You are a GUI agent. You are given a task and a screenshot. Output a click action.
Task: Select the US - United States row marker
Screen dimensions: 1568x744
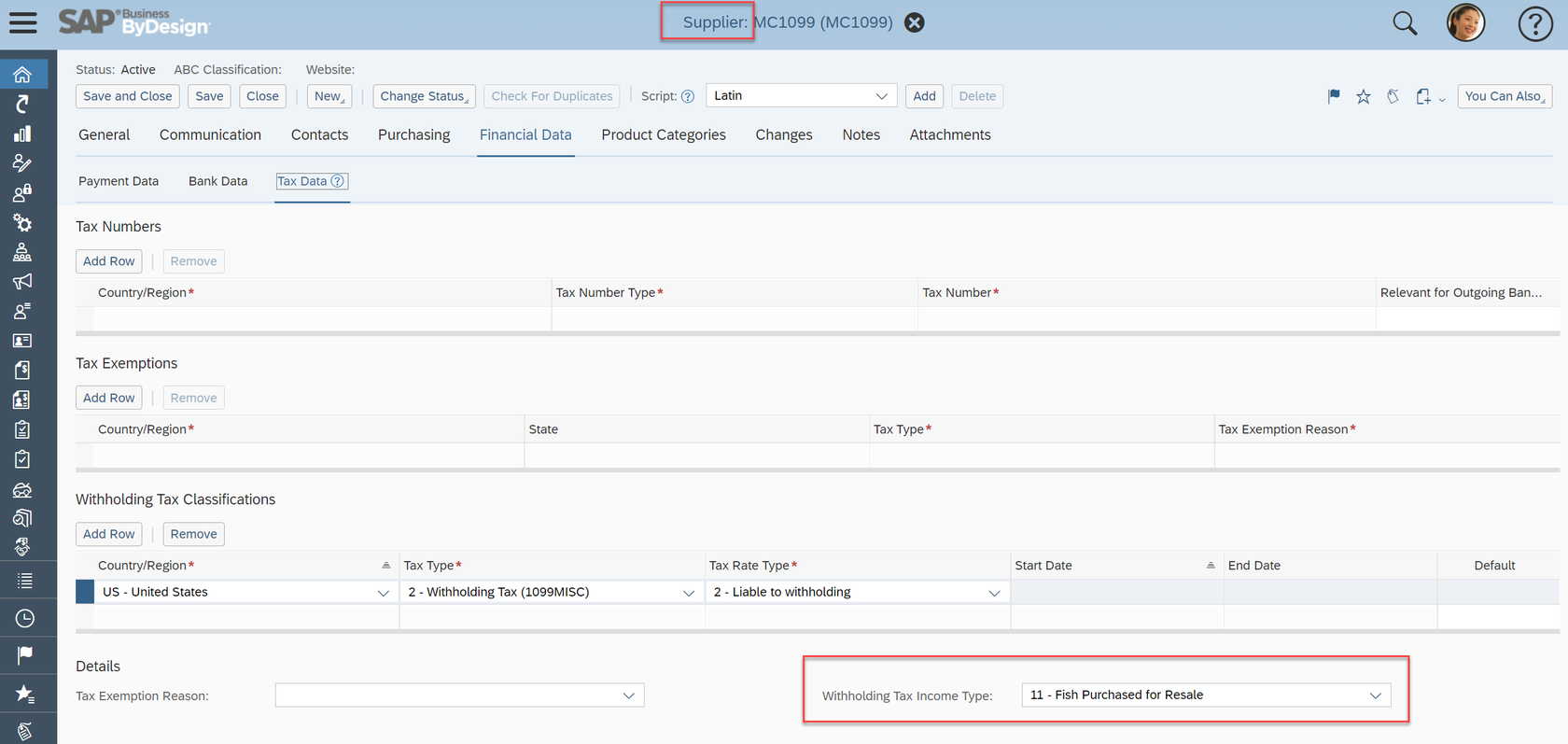click(x=85, y=592)
